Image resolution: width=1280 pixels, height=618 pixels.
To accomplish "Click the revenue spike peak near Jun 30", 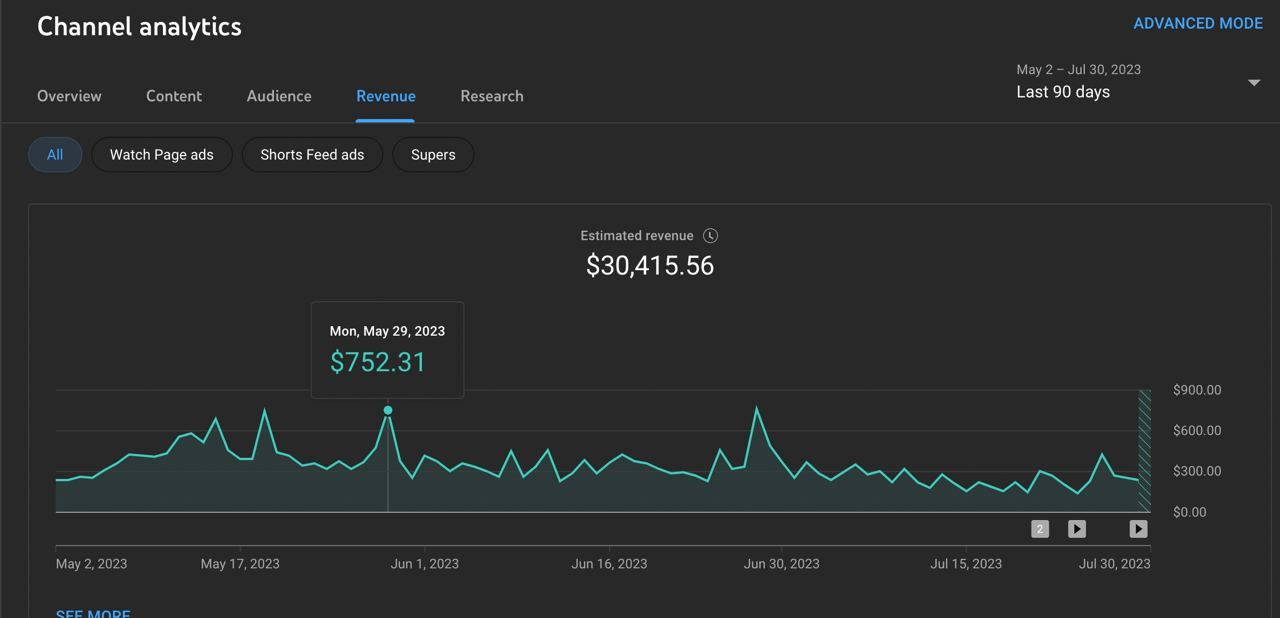I will click(x=757, y=408).
